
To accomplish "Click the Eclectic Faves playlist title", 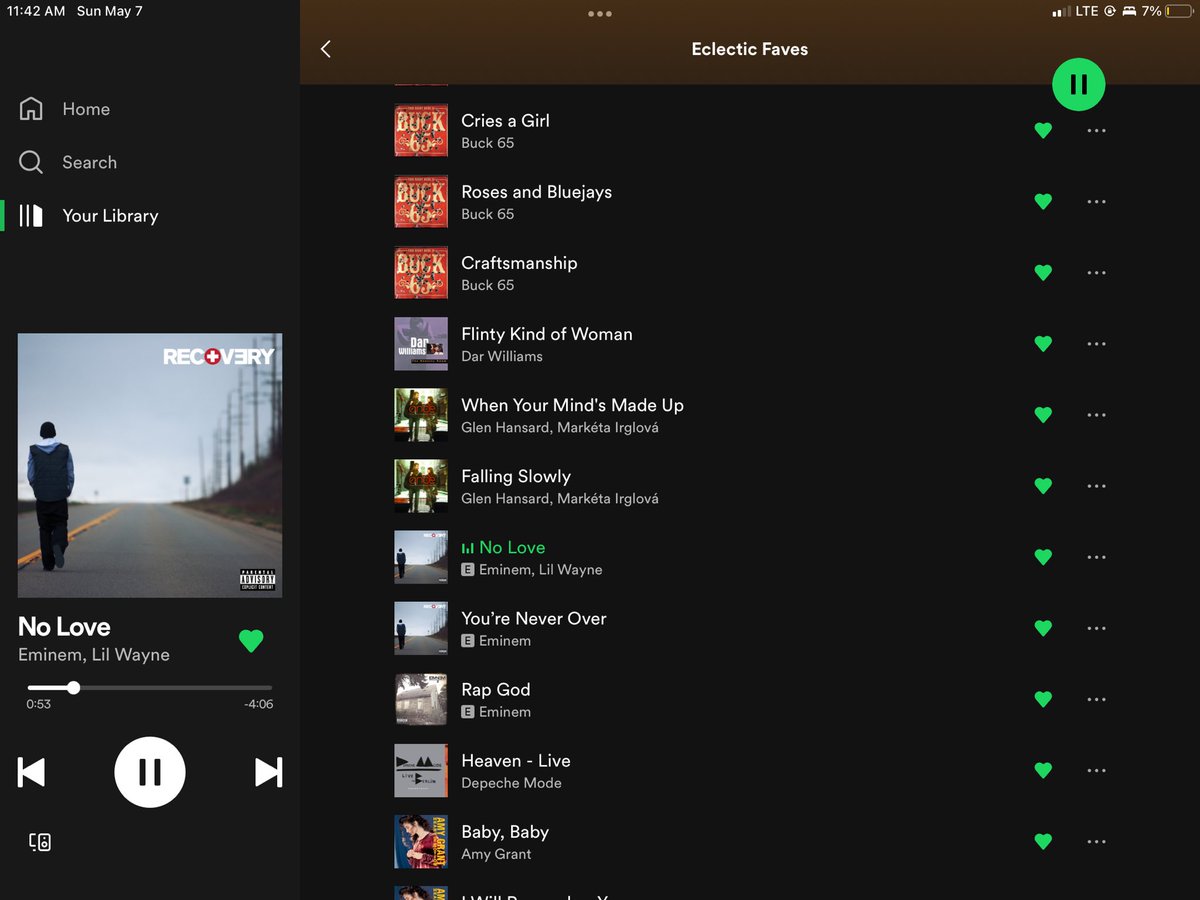I will pyautogui.click(x=750, y=49).
